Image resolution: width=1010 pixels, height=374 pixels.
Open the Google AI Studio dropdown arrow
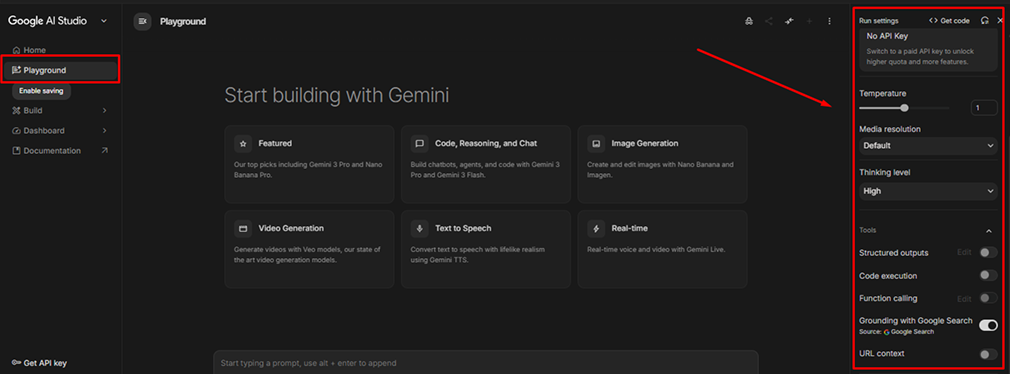click(104, 21)
